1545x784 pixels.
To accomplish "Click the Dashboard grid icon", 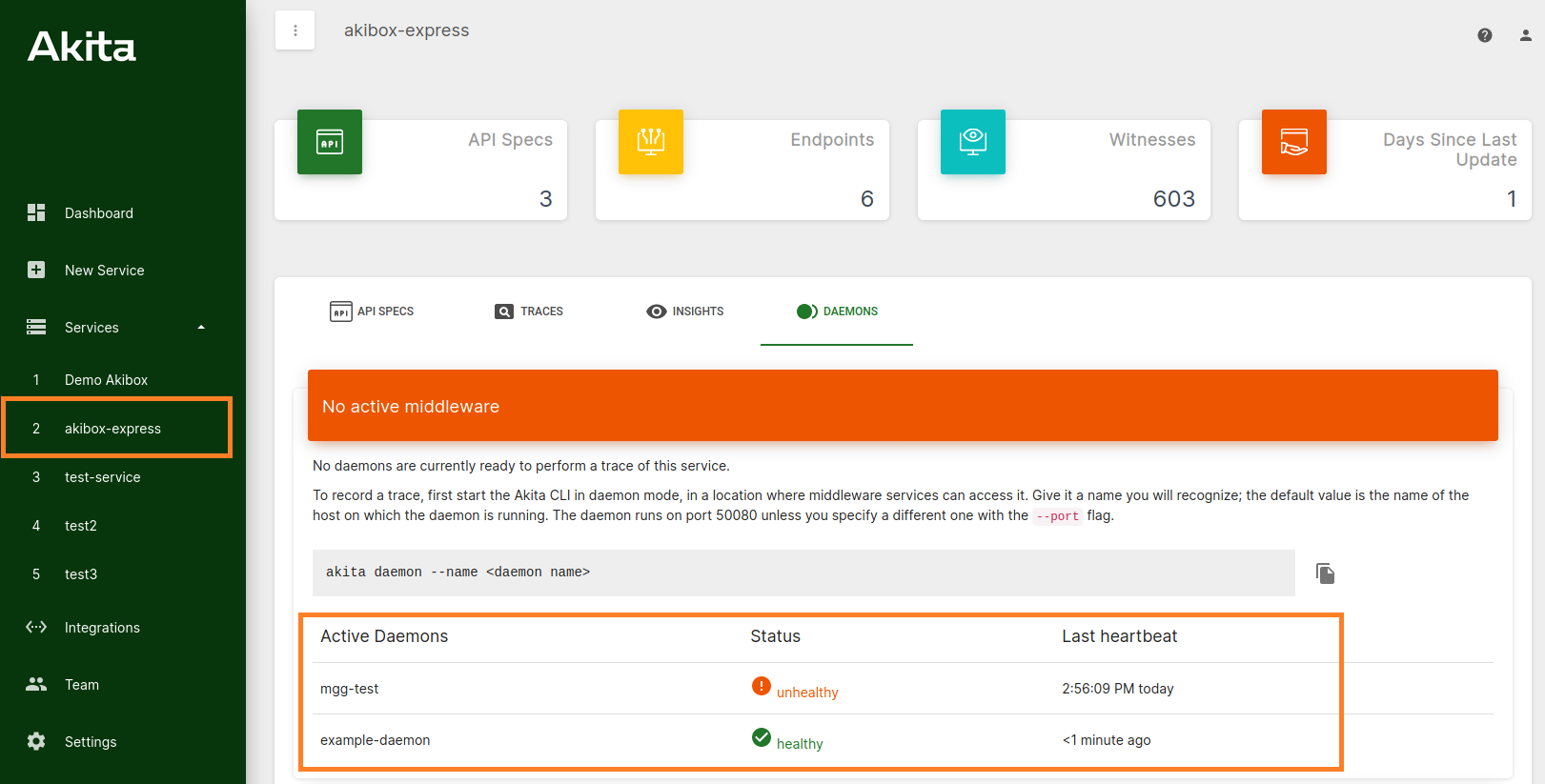I will point(36,212).
